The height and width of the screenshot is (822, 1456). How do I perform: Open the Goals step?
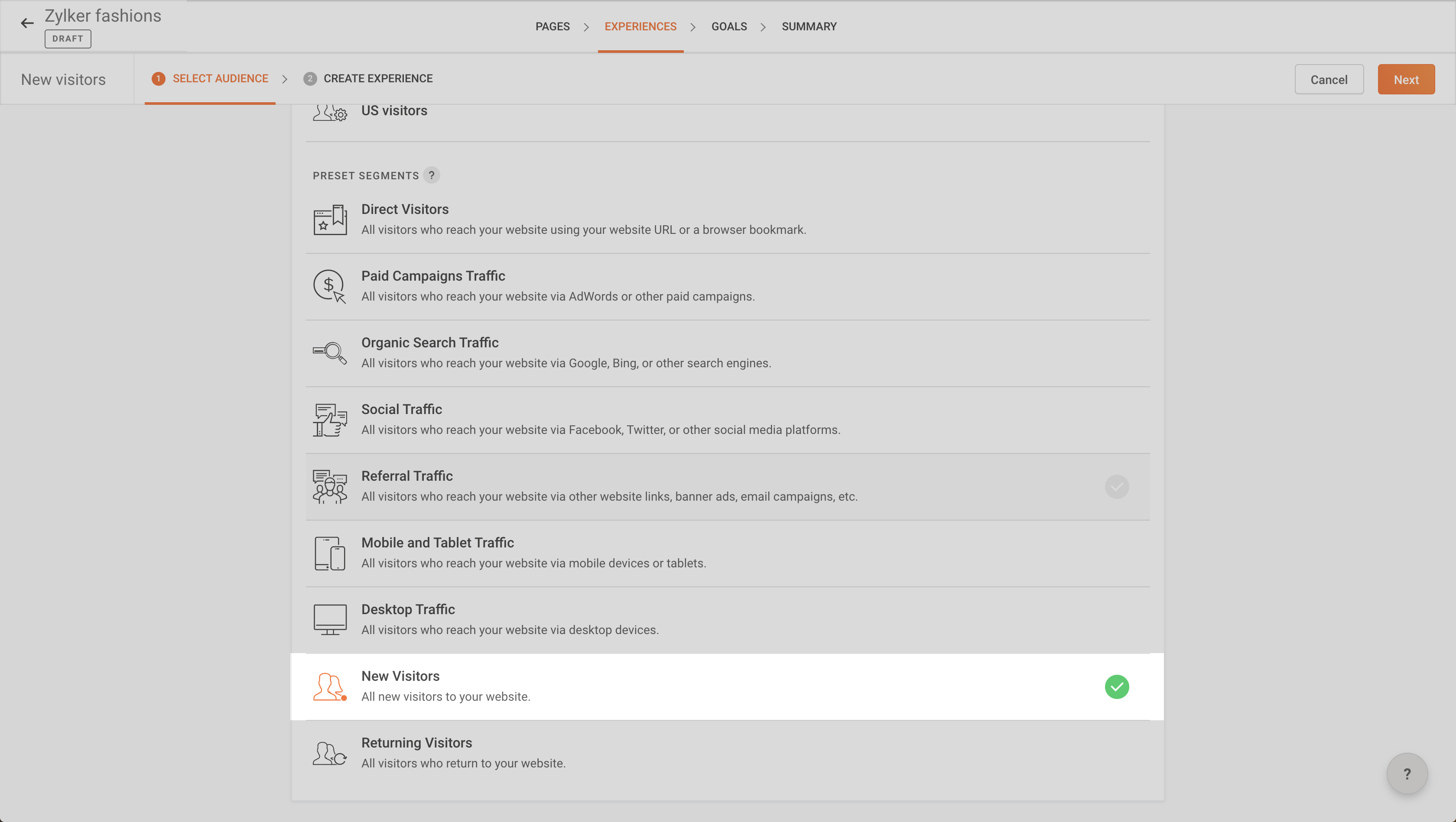coord(729,26)
